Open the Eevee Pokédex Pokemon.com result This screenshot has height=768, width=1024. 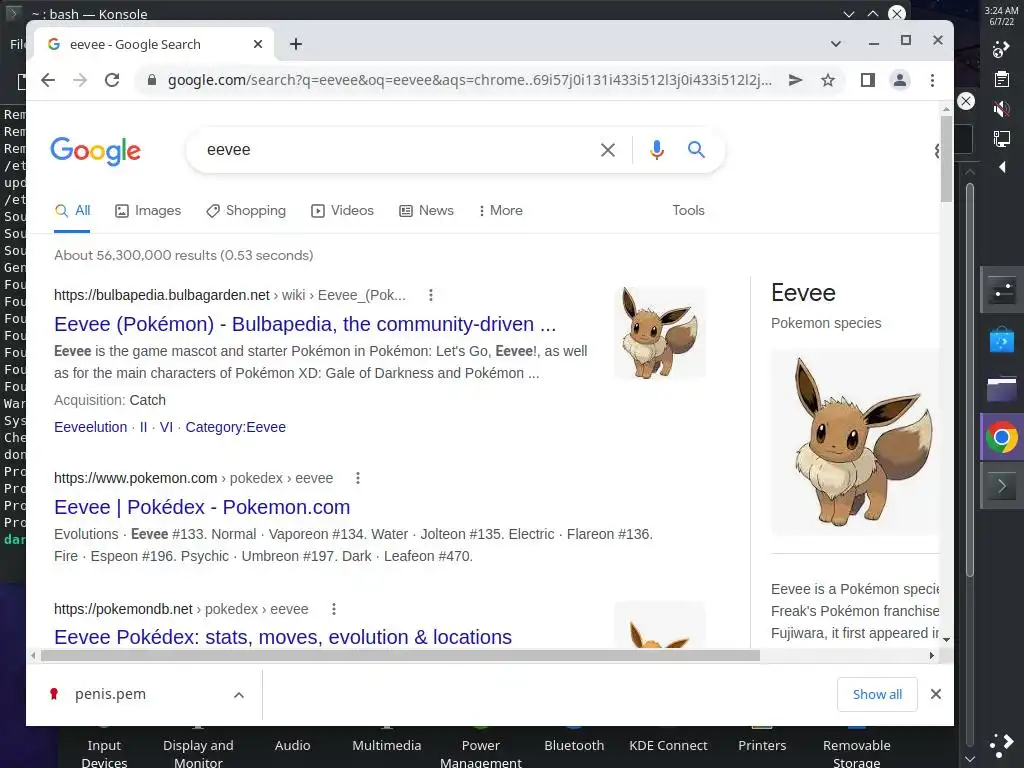coord(202,507)
